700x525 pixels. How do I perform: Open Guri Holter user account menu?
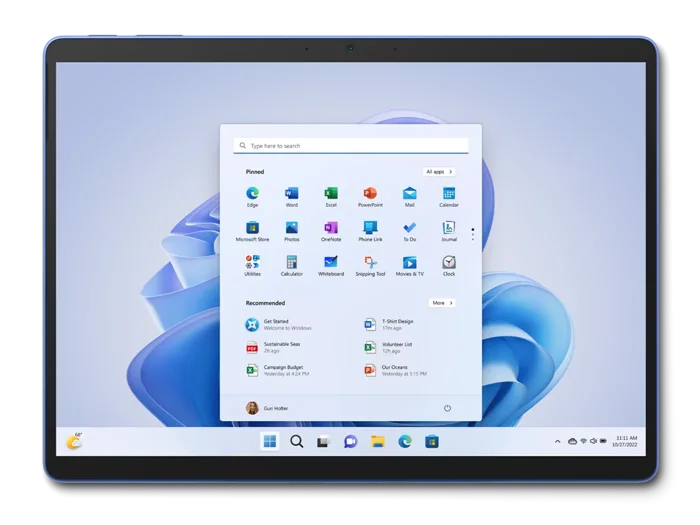point(267,408)
